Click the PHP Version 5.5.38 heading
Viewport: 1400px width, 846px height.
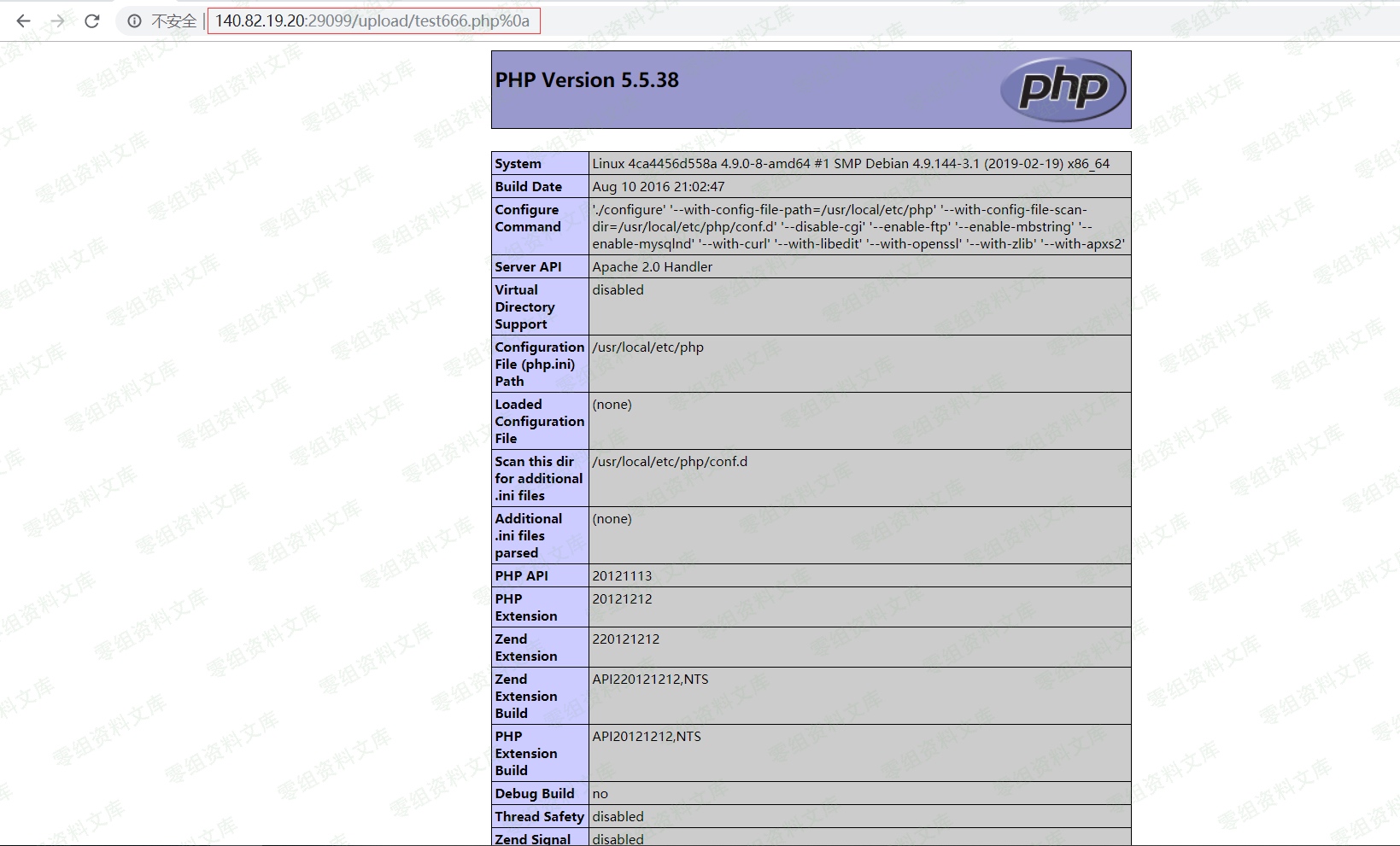(x=587, y=80)
